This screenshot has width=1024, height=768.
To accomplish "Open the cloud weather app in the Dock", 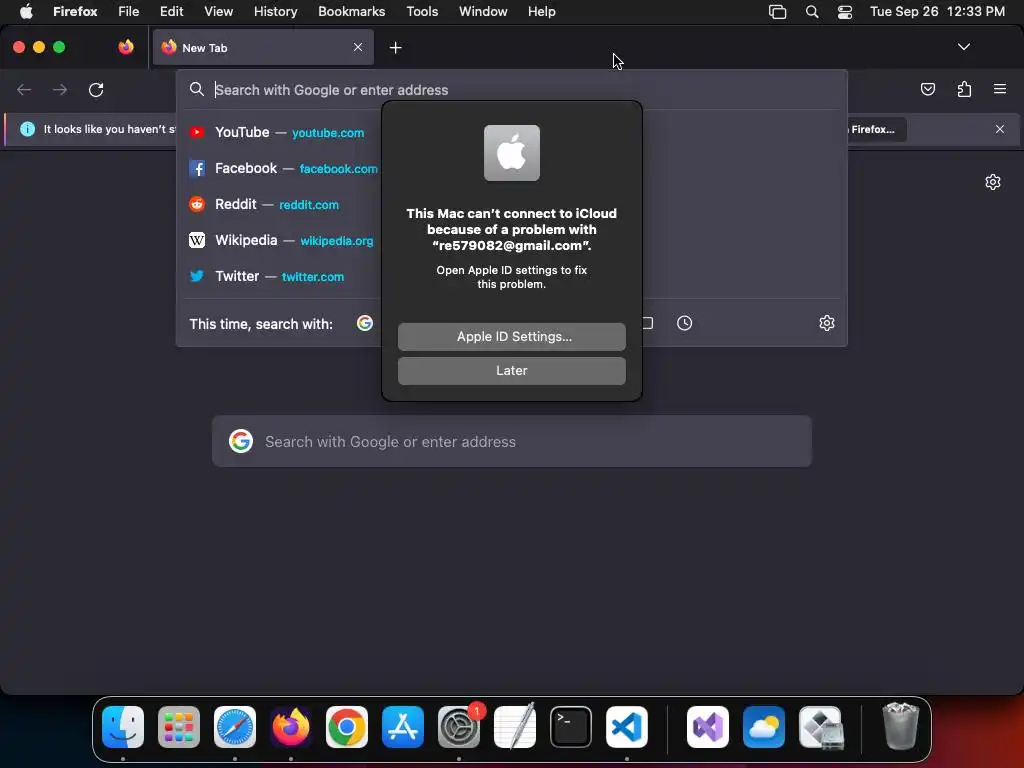I will coord(764,727).
